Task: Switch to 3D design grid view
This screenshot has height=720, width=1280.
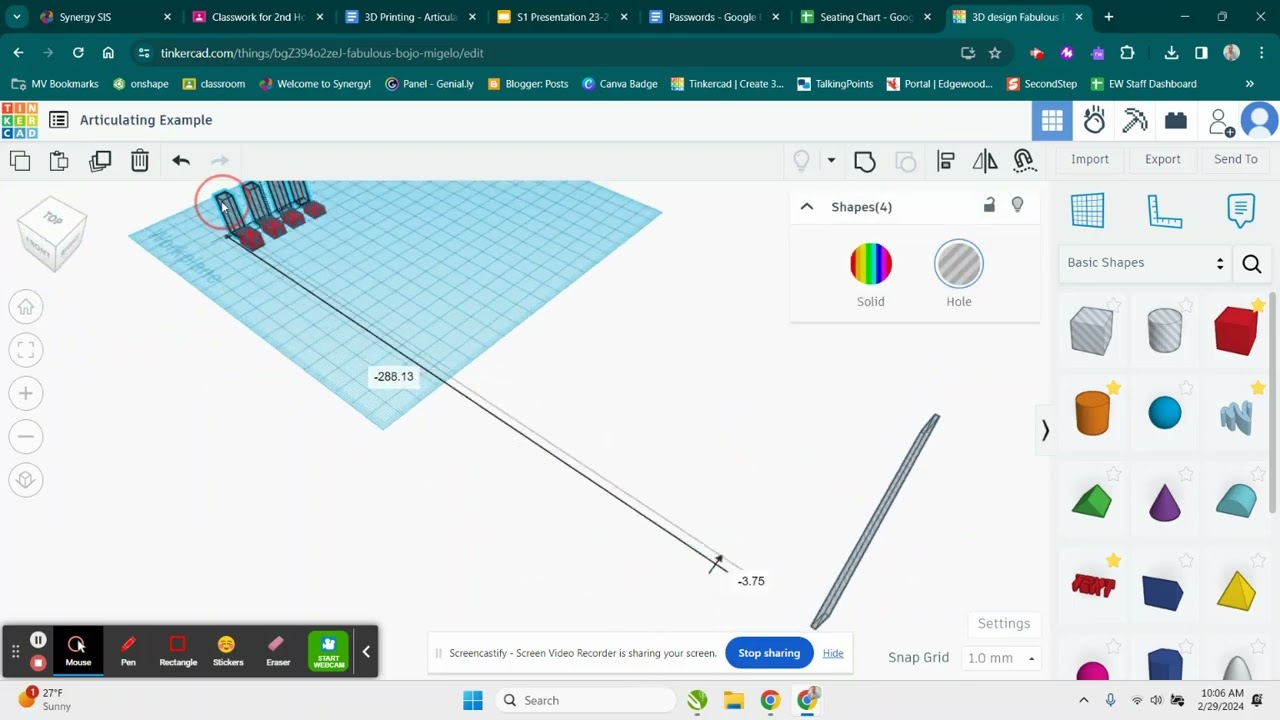Action: point(1052,121)
